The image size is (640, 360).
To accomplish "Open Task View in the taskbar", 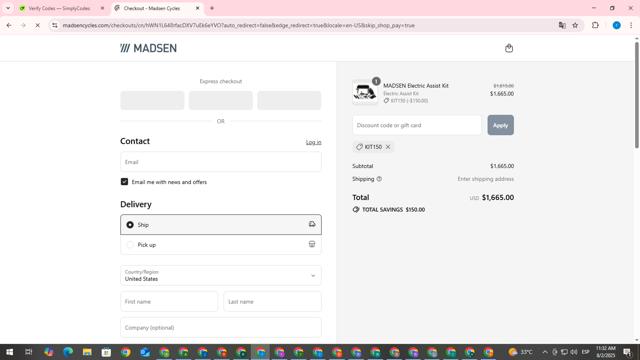I will tap(29, 352).
